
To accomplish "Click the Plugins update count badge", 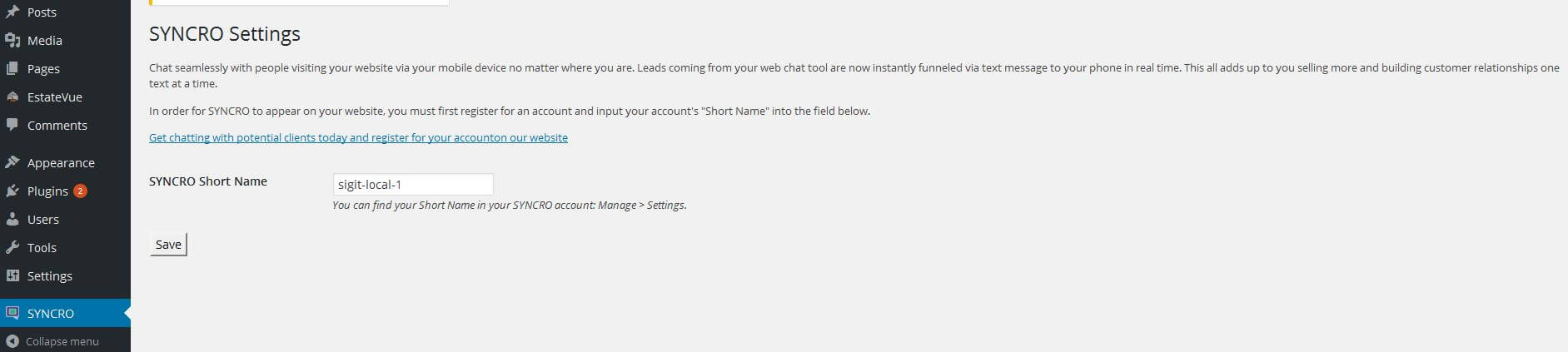I will click(80, 191).
